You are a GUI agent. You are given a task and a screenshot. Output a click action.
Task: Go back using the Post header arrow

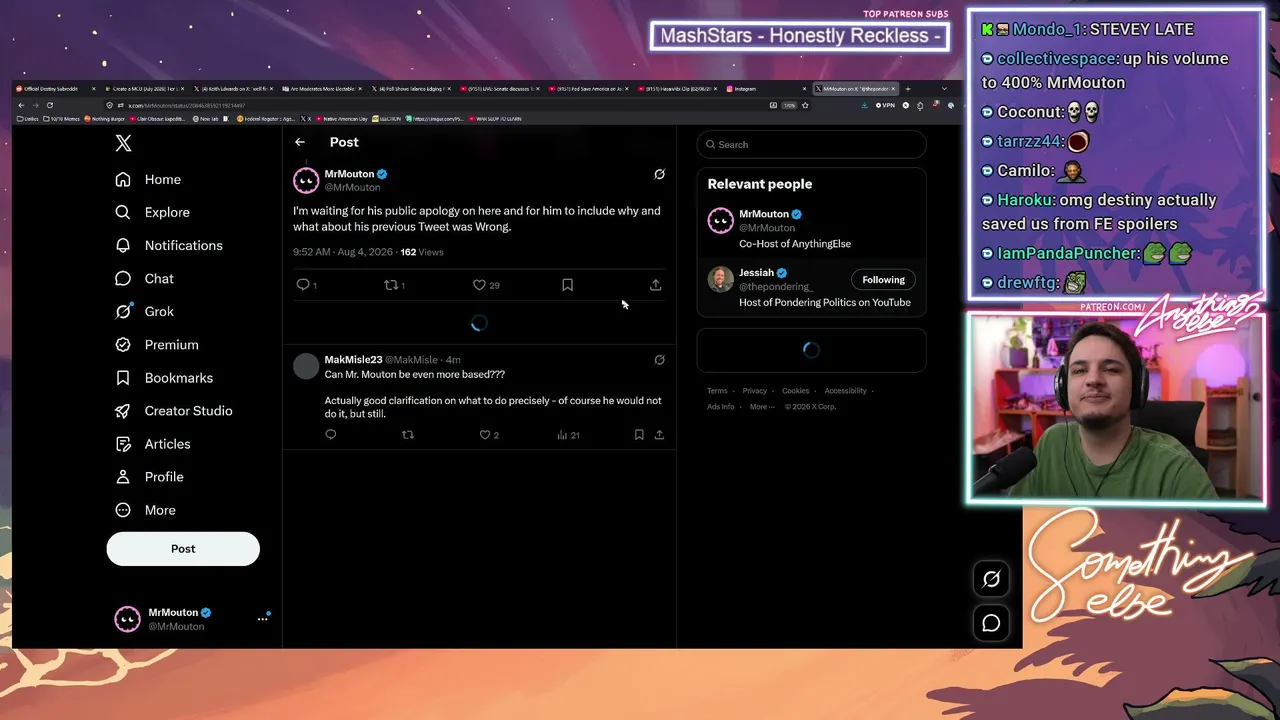[300, 142]
